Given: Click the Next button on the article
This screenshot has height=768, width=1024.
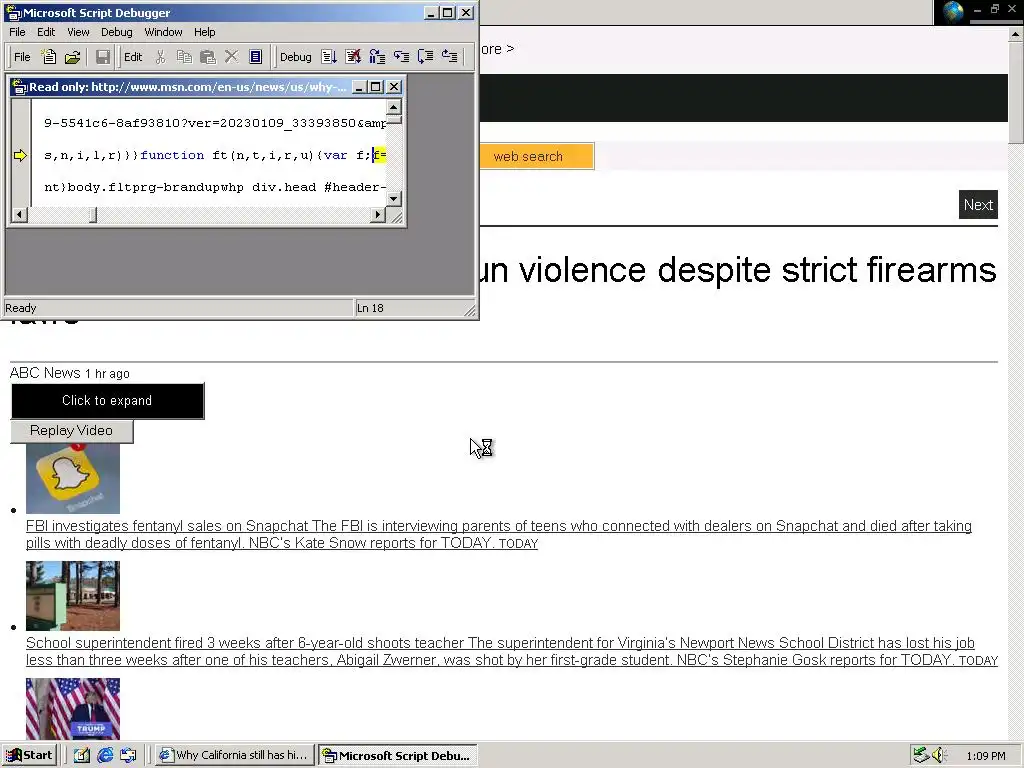Looking at the screenshot, I should tap(978, 204).
